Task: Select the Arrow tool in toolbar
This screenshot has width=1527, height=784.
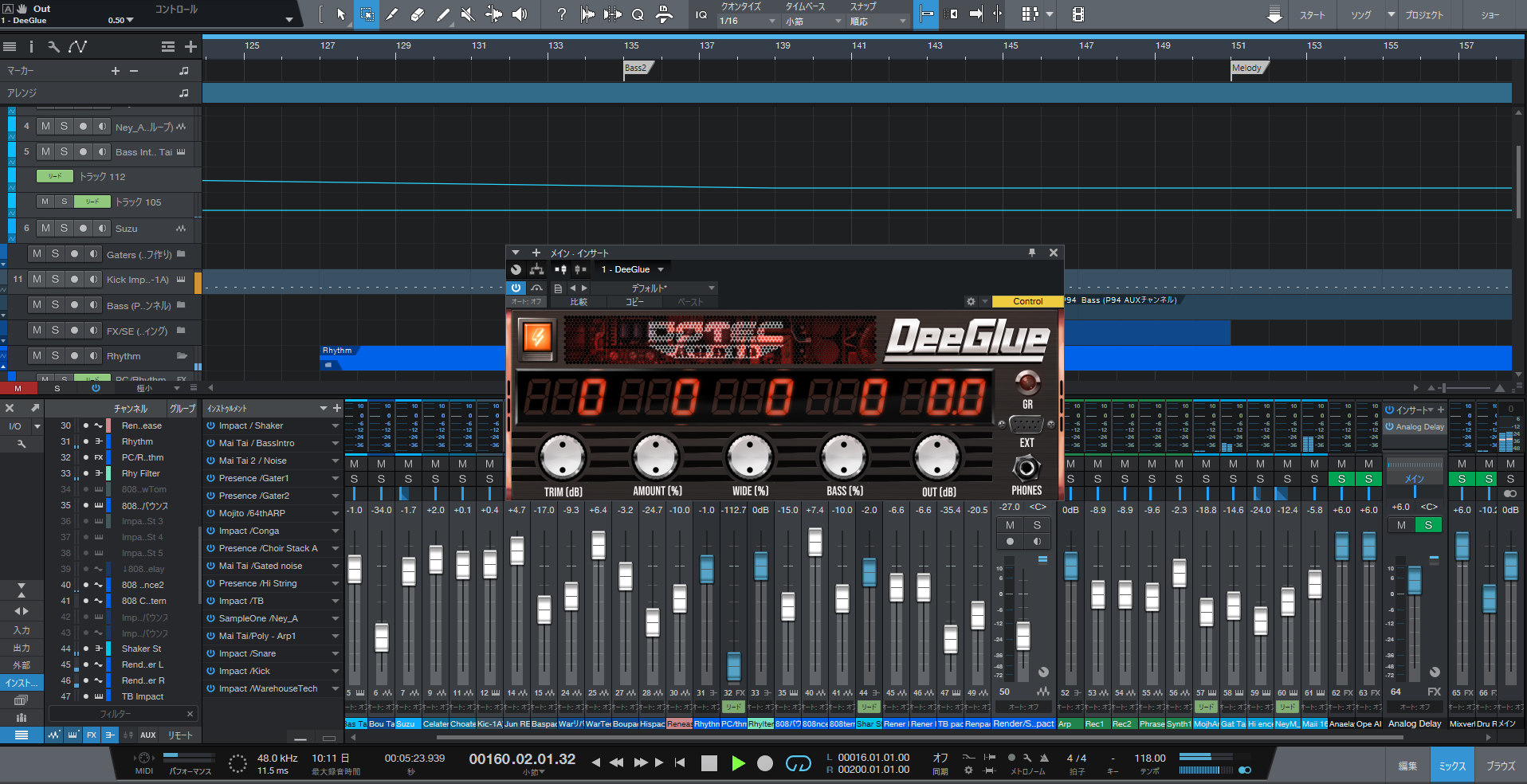Action: 341,14
